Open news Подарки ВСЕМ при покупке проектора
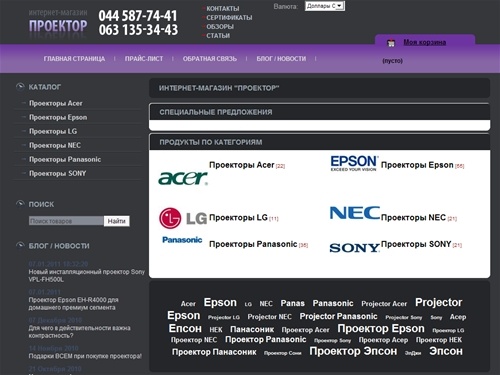The image size is (500, 375). click(85, 356)
